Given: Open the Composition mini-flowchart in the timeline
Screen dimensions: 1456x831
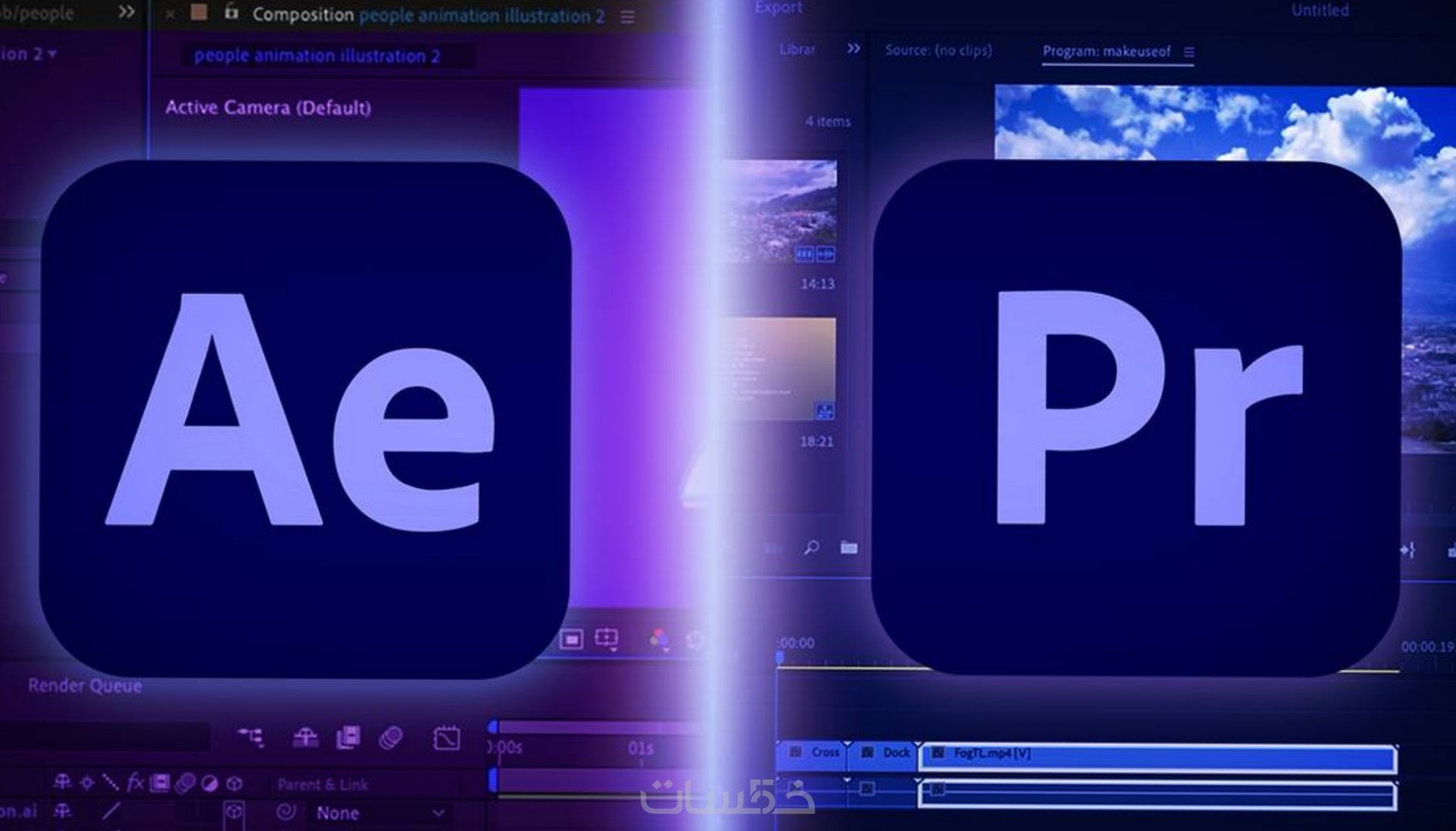Looking at the screenshot, I should [x=251, y=737].
